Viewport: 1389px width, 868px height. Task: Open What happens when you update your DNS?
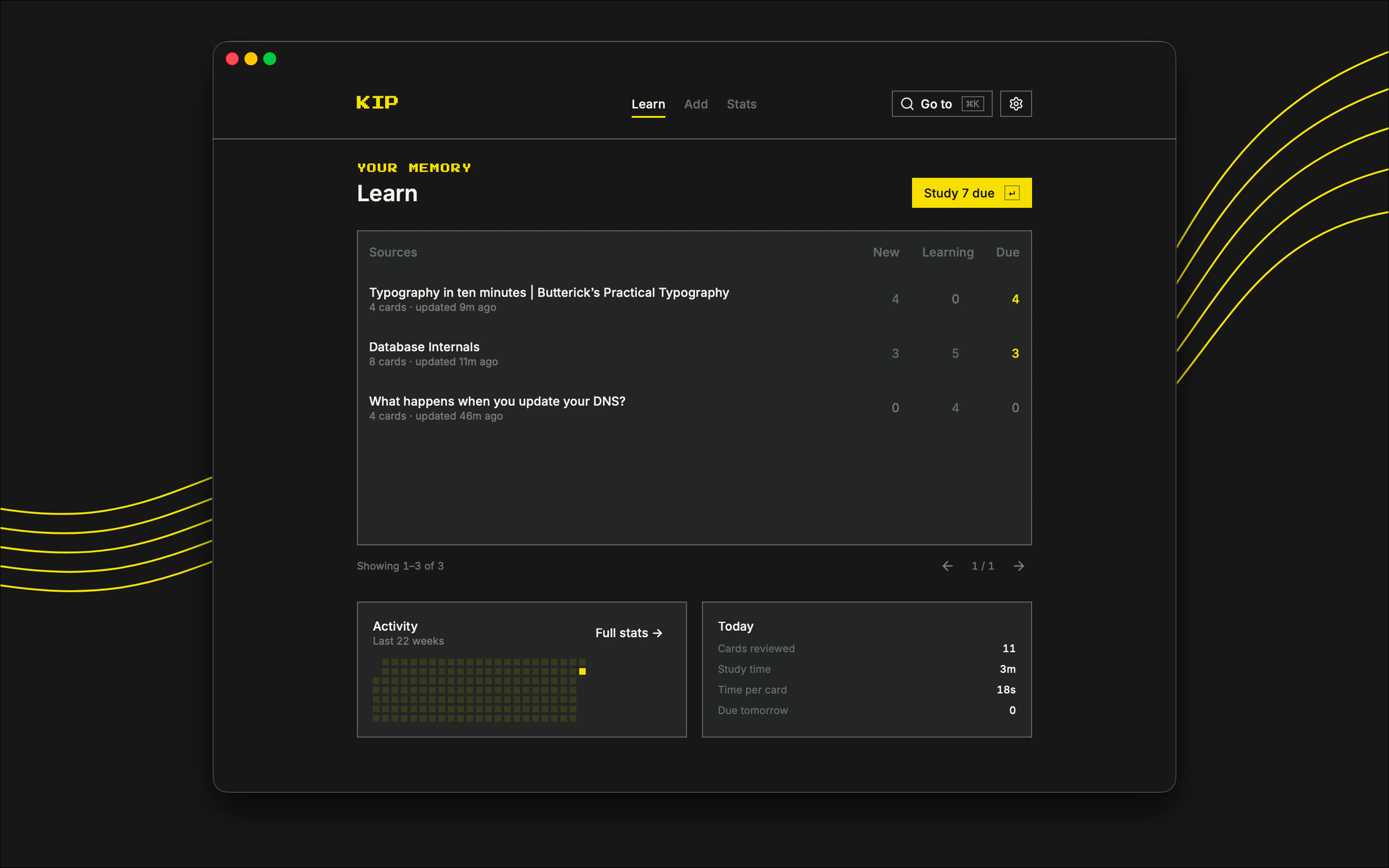[x=694, y=408]
